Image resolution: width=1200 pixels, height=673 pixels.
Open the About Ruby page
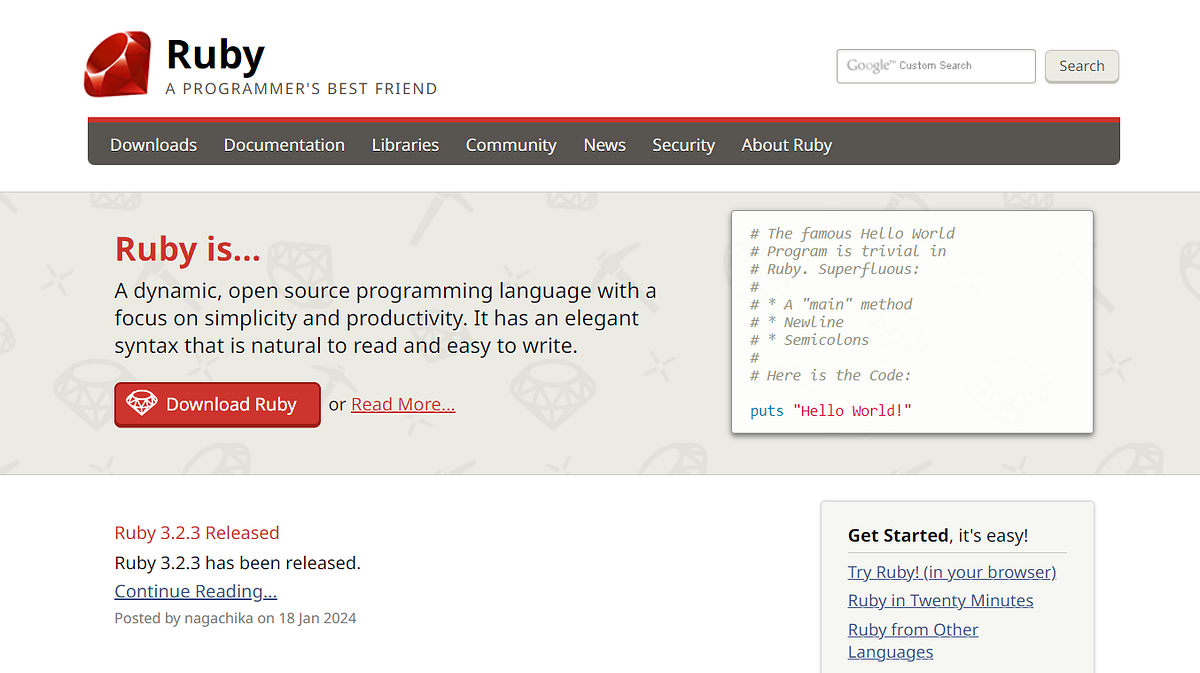coord(786,145)
